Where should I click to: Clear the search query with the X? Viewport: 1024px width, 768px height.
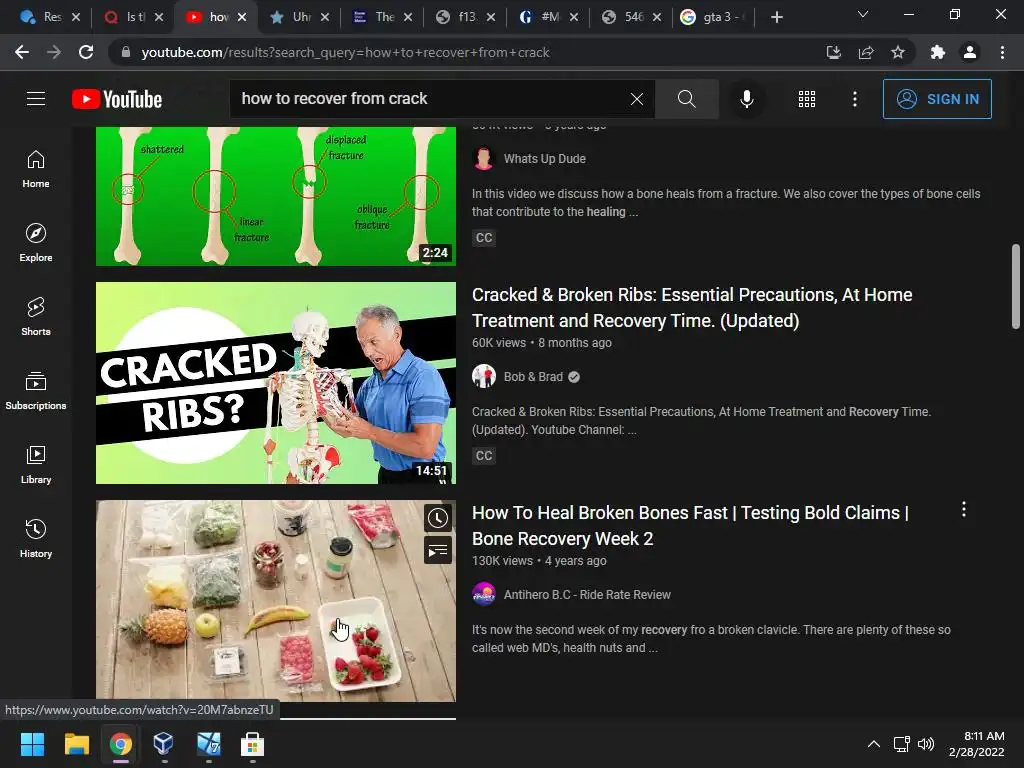tap(637, 99)
